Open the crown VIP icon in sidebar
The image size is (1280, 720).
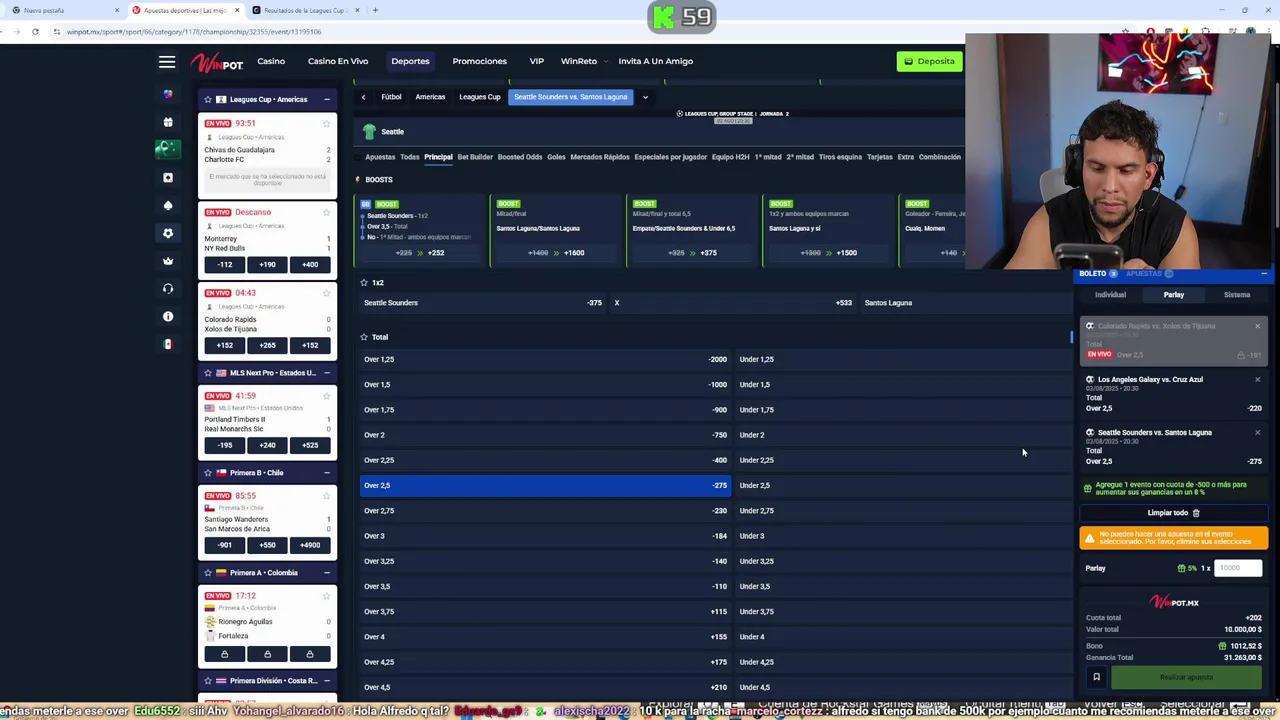(x=168, y=261)
